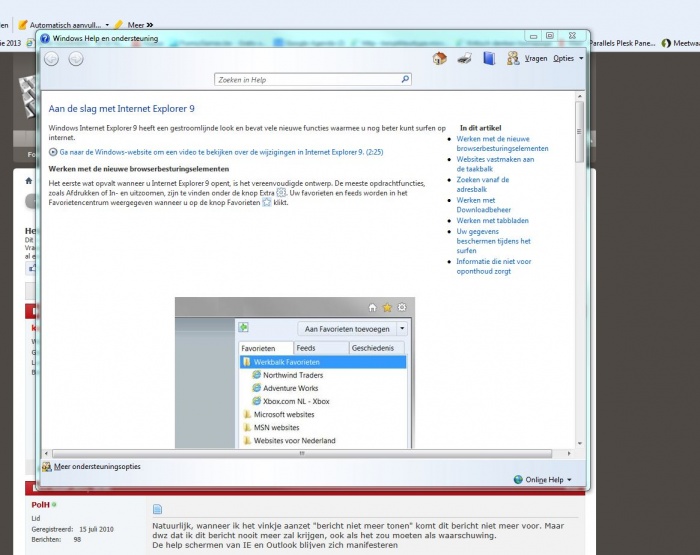Click the Meer ondersteuningsopties icon
The height and width of the screenshot is (555, 700).
[46, 467]
